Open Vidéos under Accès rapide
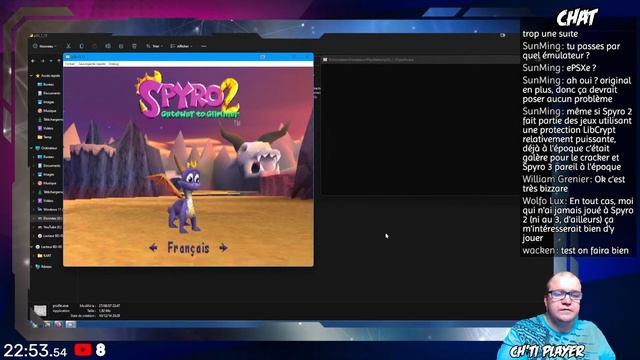The width and height of the screenshot is (640, 360). tap(46, 128)
